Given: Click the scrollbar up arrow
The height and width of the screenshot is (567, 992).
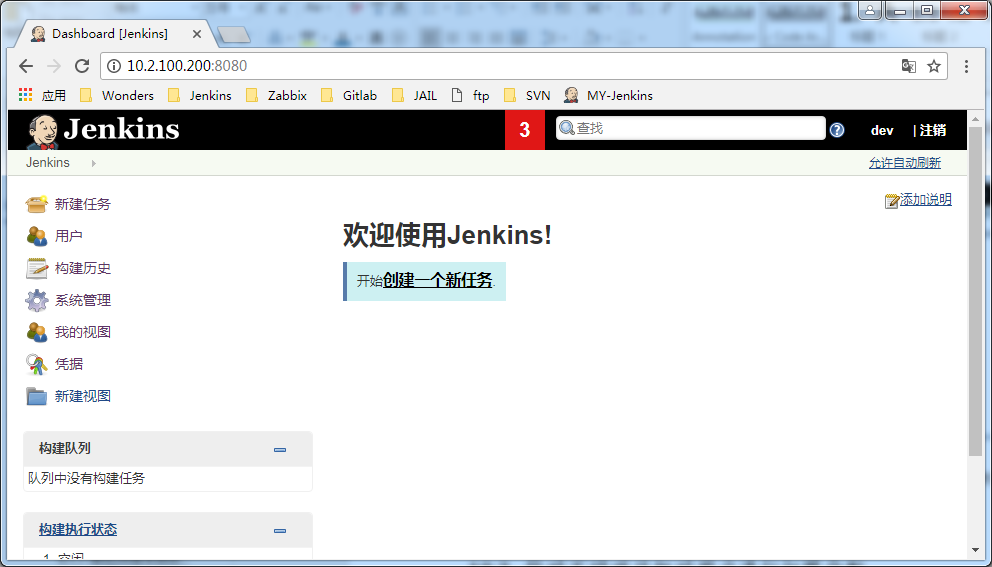Looking at the screenshot, I should tap(976, 118).
